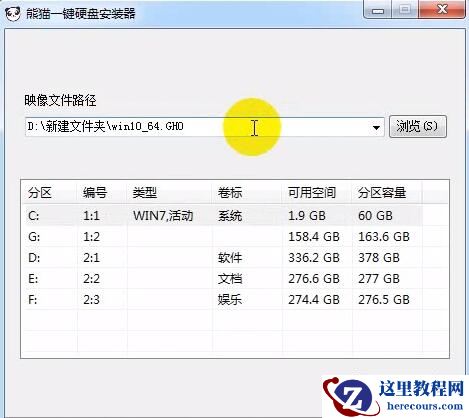
Task: Click the 1.9 GB free space value
Action: 307,216
